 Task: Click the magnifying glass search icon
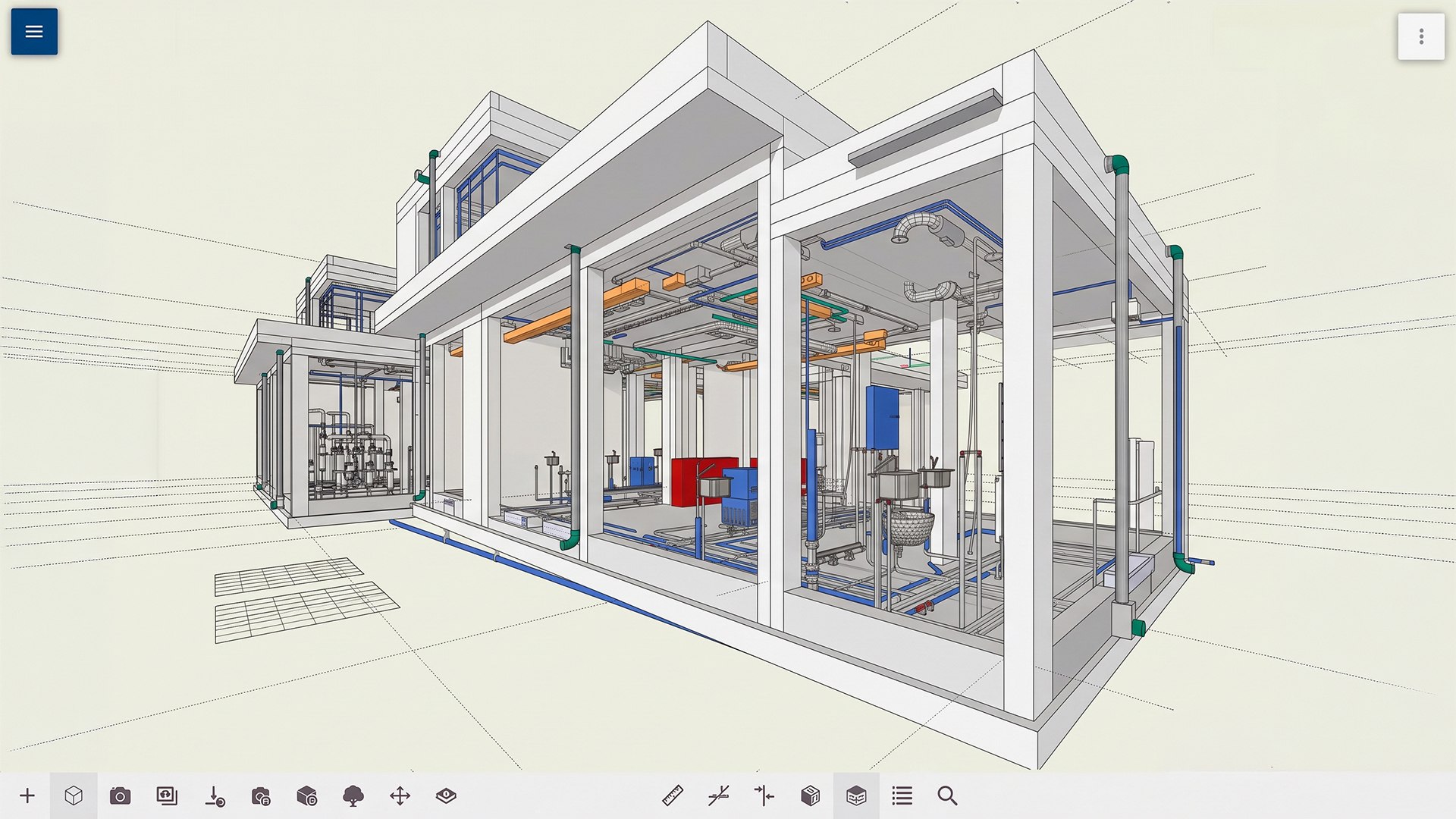click(x=947, y=795)
